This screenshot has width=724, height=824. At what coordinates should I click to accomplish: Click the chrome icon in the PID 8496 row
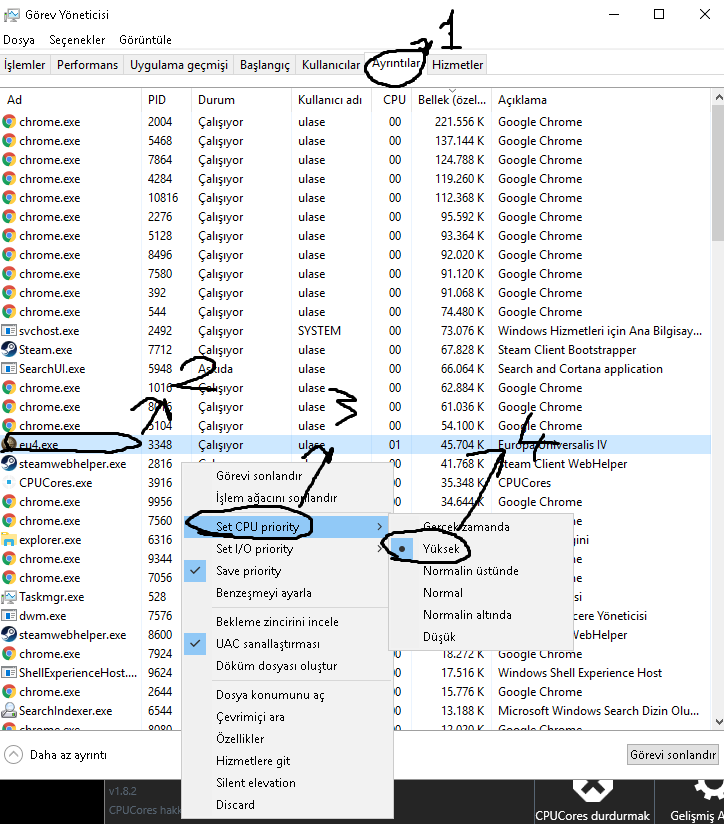[x=8, y=255]
